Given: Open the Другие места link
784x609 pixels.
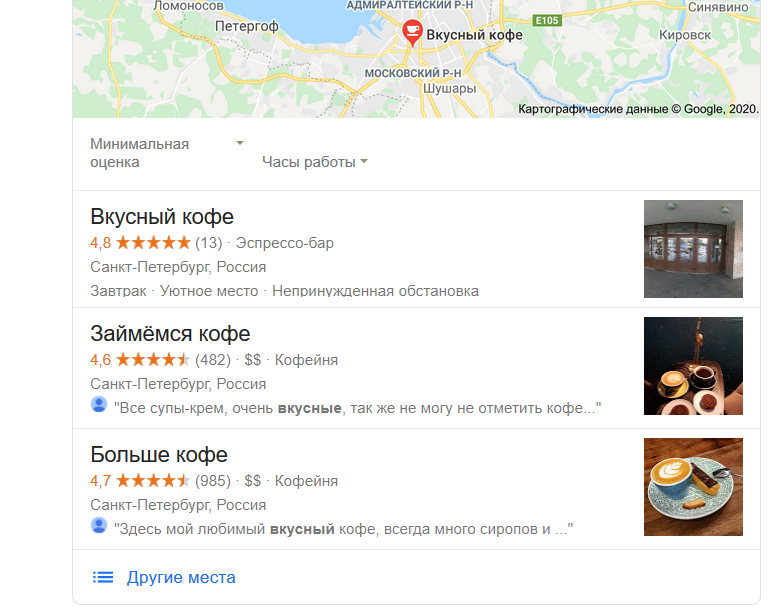Looking at the screenshot, I should 181,578.
